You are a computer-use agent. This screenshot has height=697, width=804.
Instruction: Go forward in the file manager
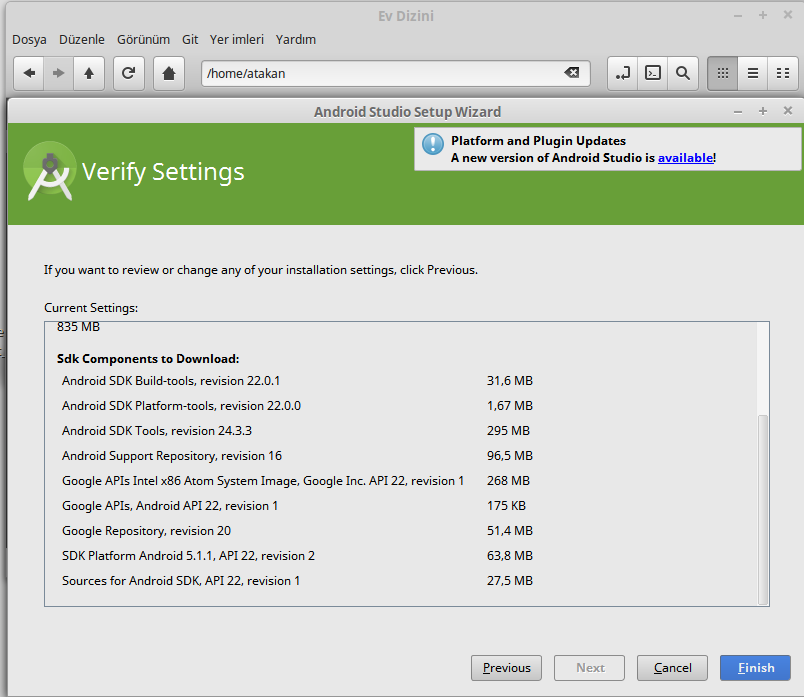(58, 73)
